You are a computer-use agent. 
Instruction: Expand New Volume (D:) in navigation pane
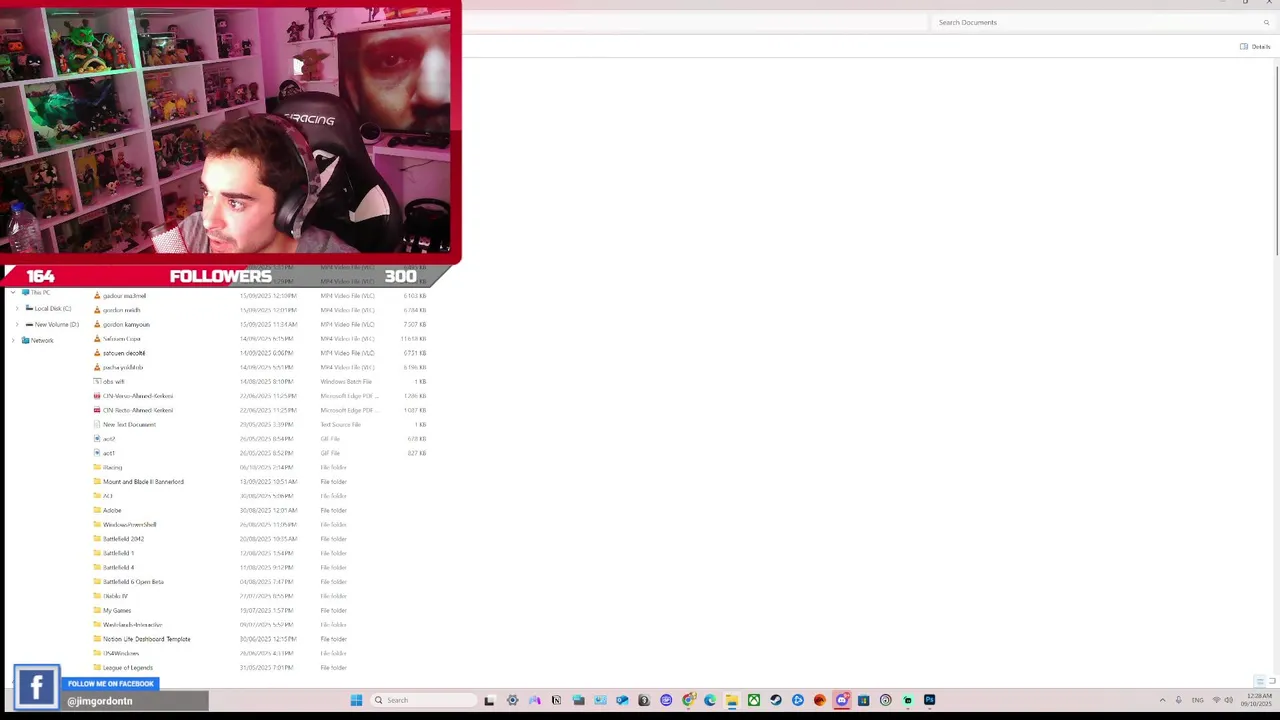[x=17, y=325]
